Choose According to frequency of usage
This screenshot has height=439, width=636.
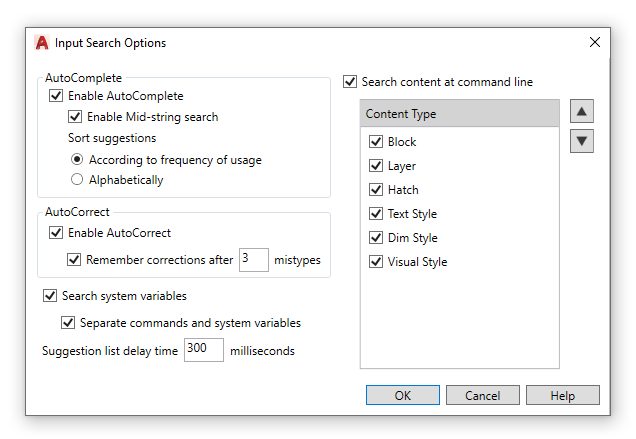77,160
